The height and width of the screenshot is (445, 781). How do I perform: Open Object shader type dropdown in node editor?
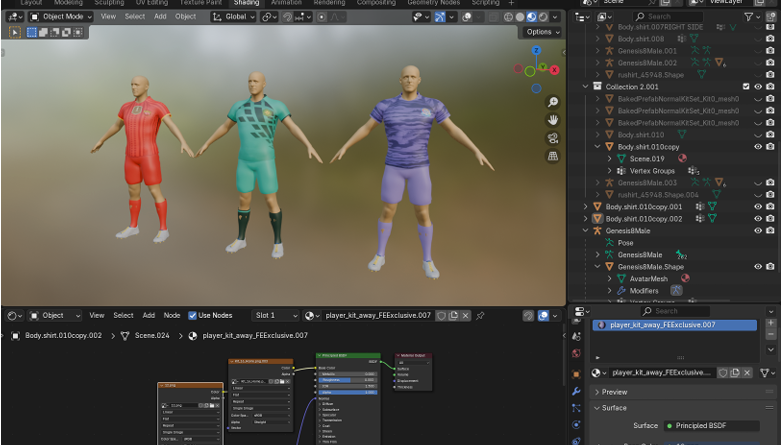[54, 315]
